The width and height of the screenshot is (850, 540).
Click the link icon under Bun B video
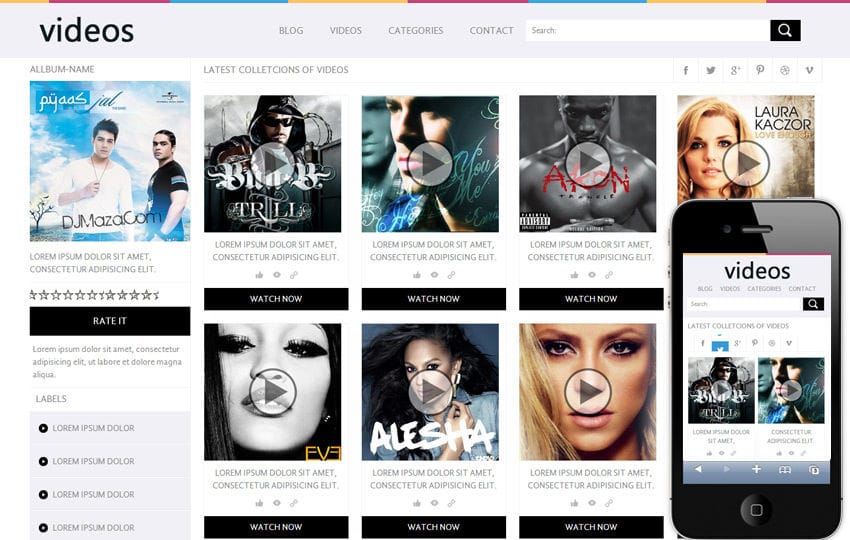pyautogui.click(x=293, y=275)
